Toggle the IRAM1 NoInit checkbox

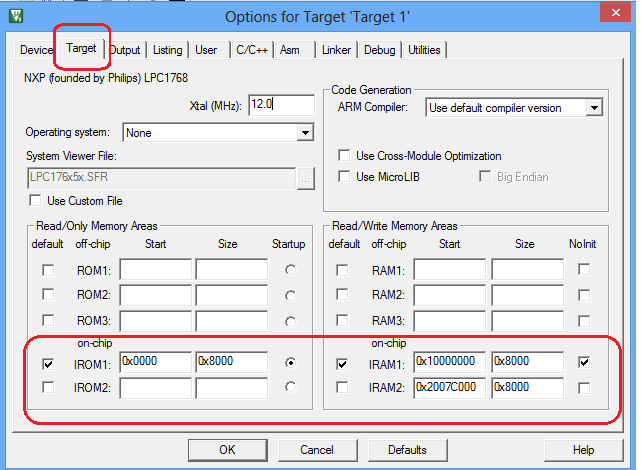(583, 364)
